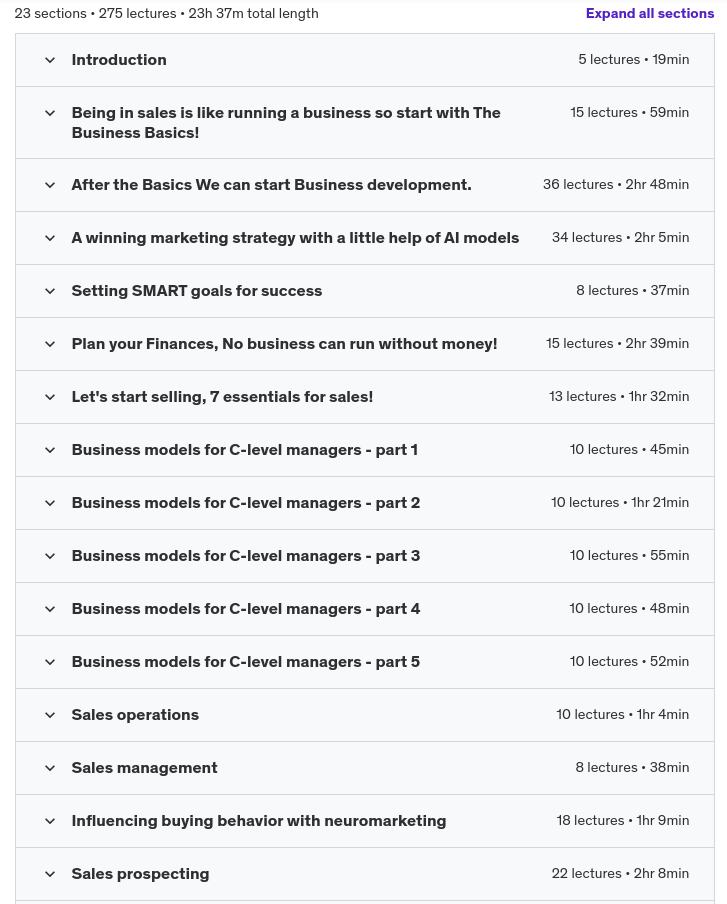This screenshot has width=727, height=904.
Task: Expand chevron for winning marketing strategy
Action: 50,238
